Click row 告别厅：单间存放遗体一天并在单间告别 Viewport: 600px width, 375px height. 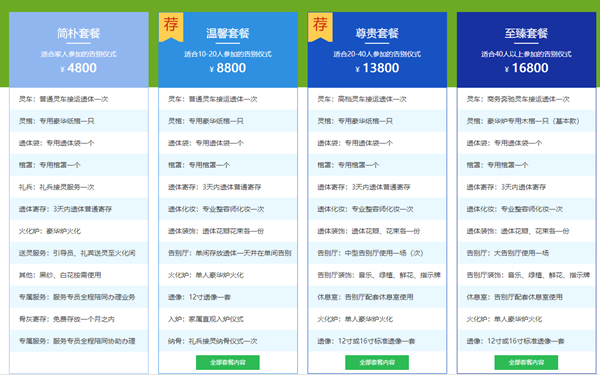(228, 253)
